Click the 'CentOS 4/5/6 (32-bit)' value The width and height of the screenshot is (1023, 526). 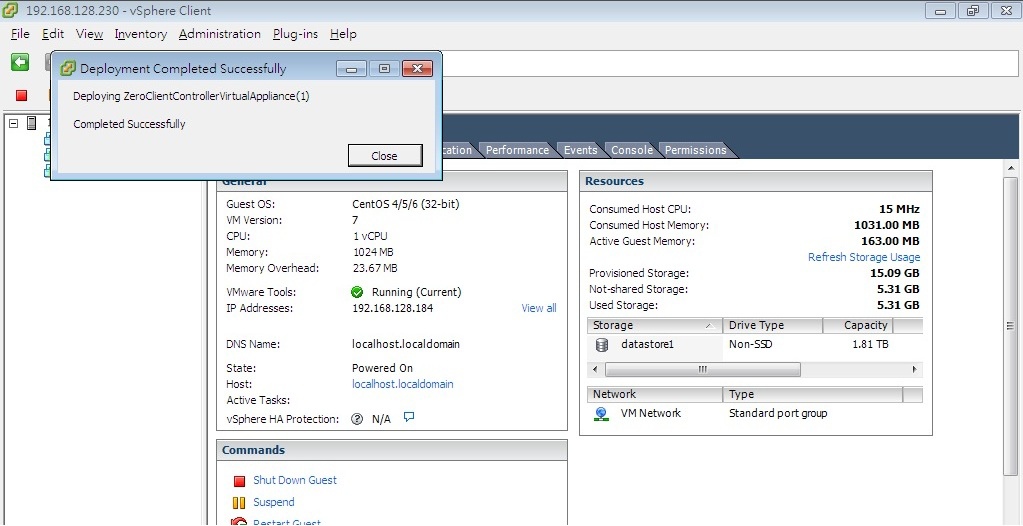click(406, 204)
